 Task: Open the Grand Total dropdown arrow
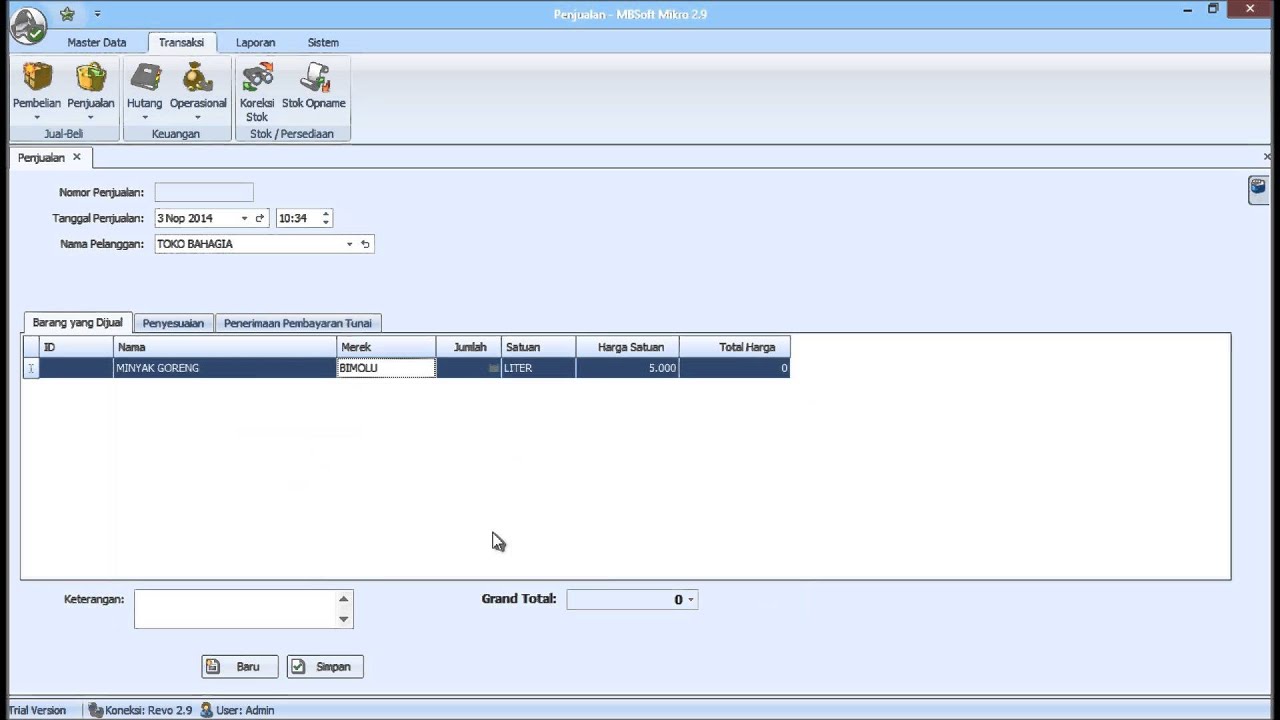[690, 600]
